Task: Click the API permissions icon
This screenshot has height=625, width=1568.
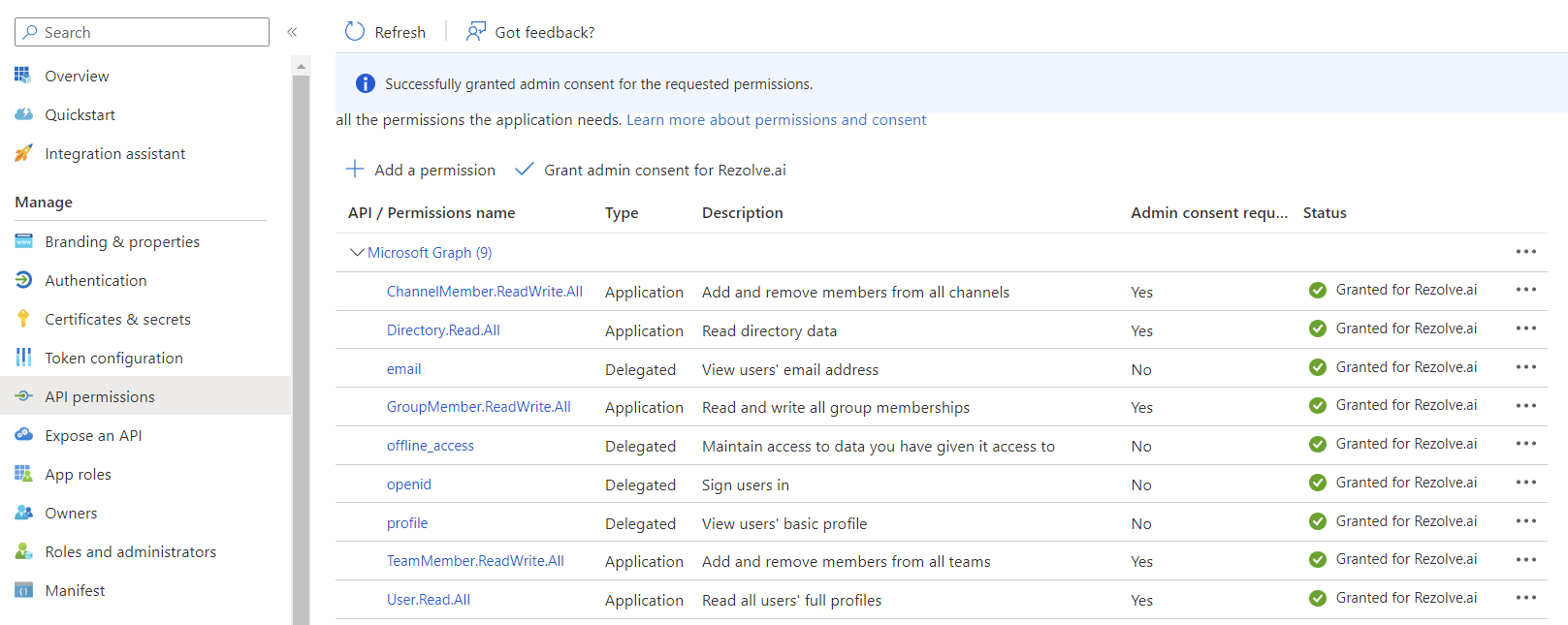Action: (23, 396)
